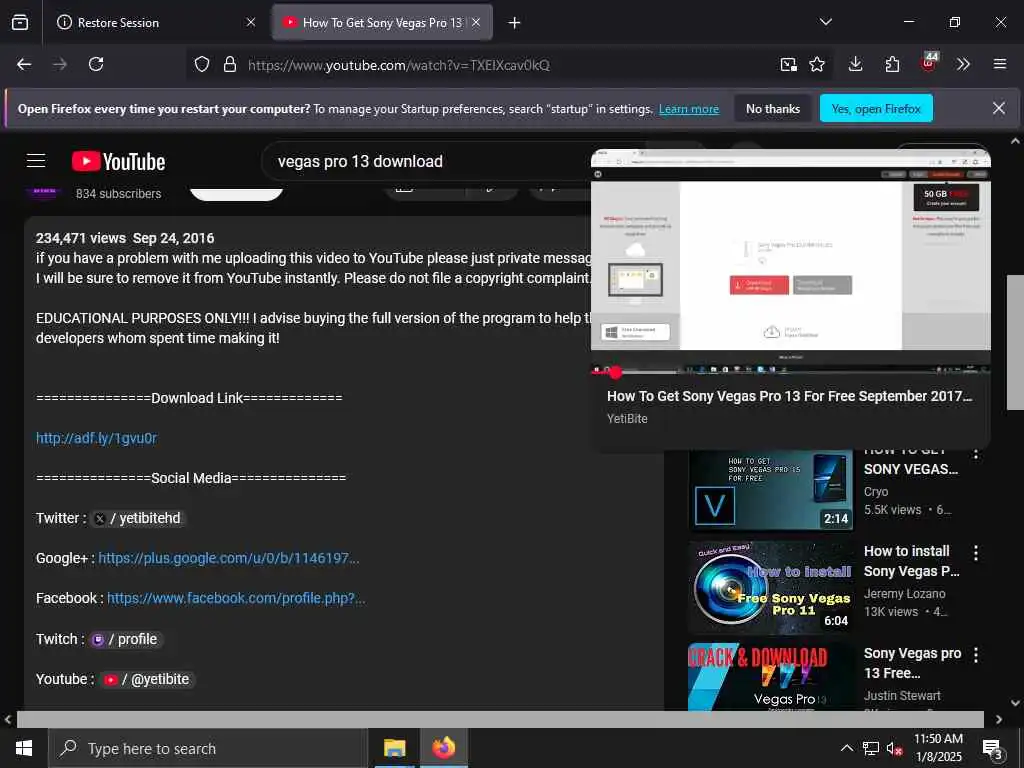Image resolution: width=1024 pixels, height=768 pixels.
Task: Click Sony Vegas pro 13 Free title
Action: (x=912, y=663)
